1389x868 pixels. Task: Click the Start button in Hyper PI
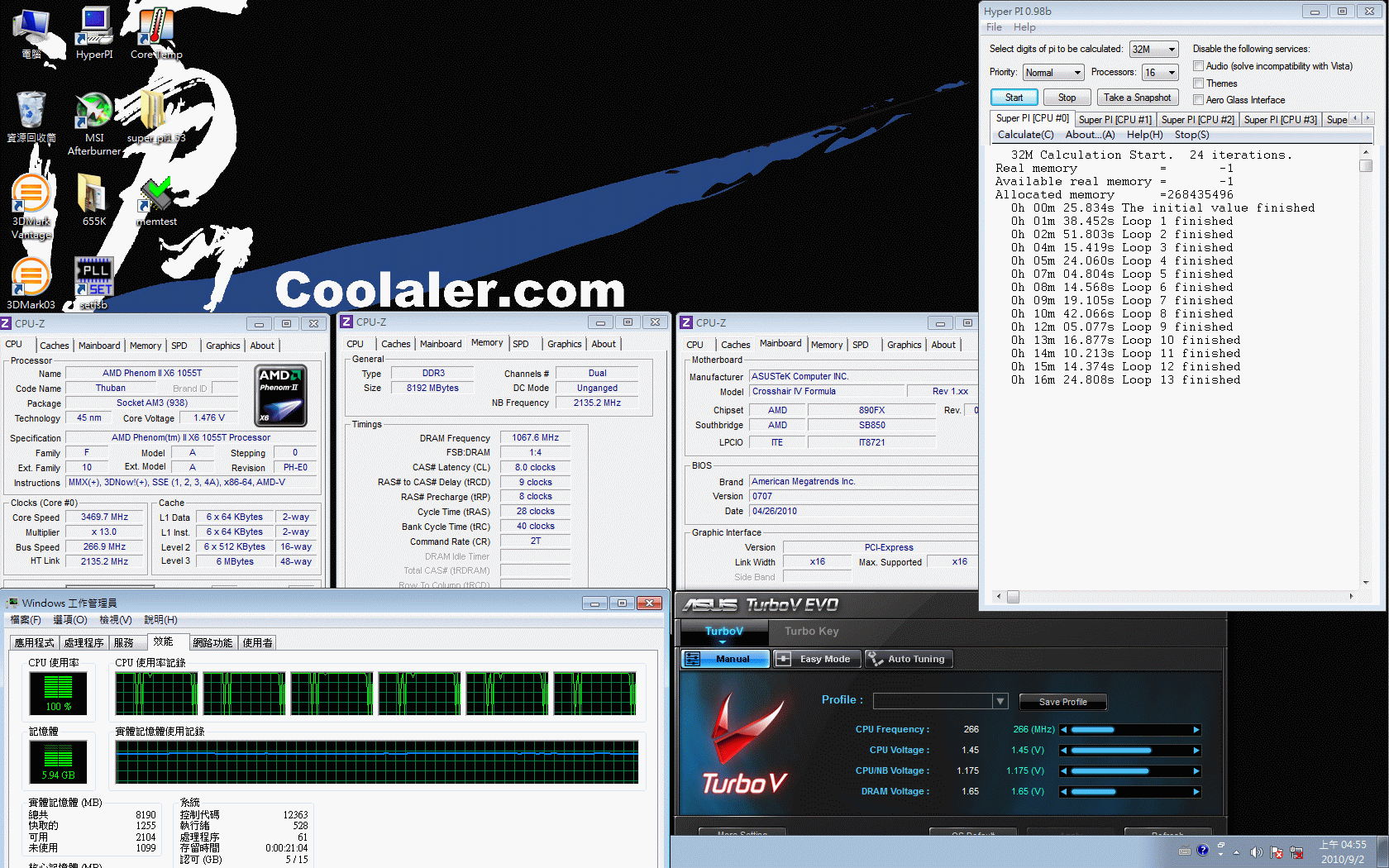[x=1014, y=98]
